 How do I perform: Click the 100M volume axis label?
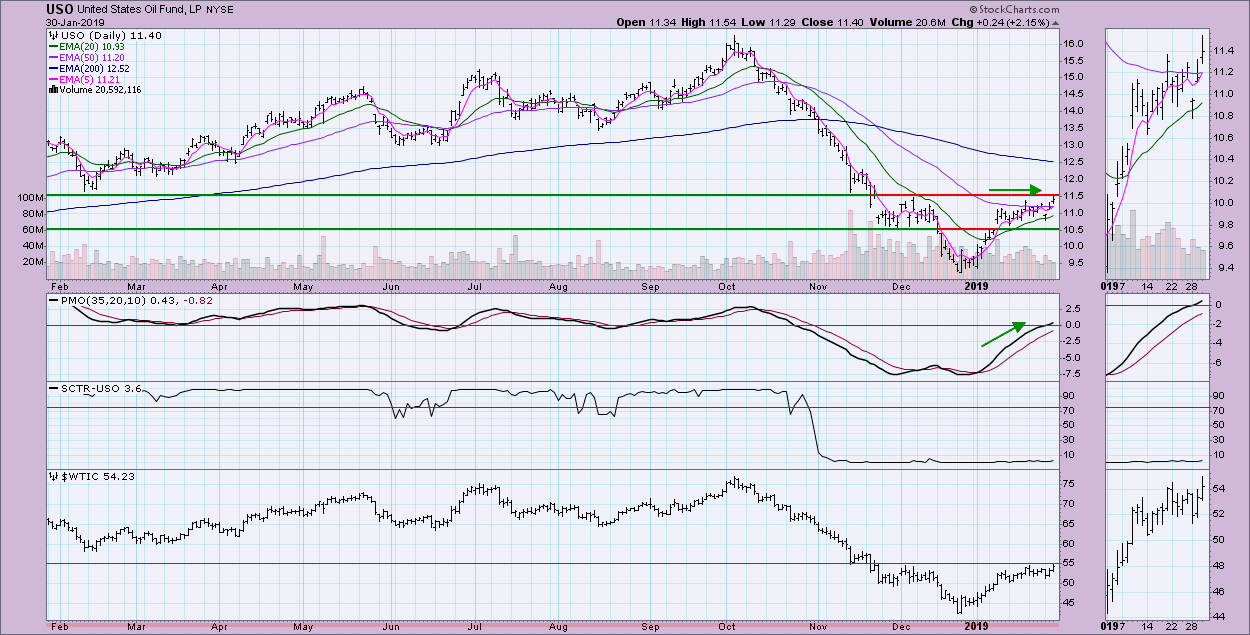click(30, 198)
